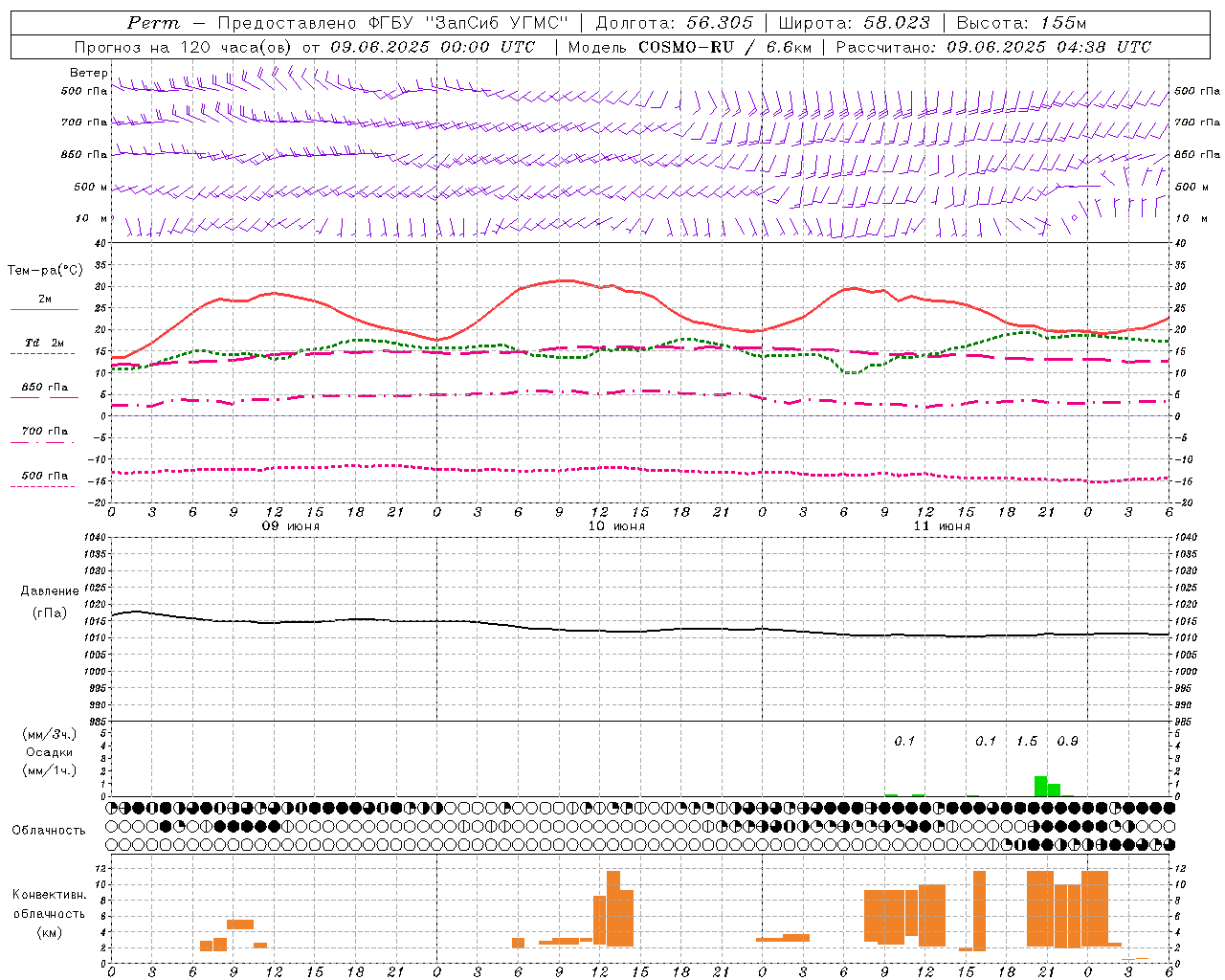Click the dashed line sample under "Td 2м"
Image resolution: width=1225 pixels, height=980 pixels.
[x=42, y=353]
